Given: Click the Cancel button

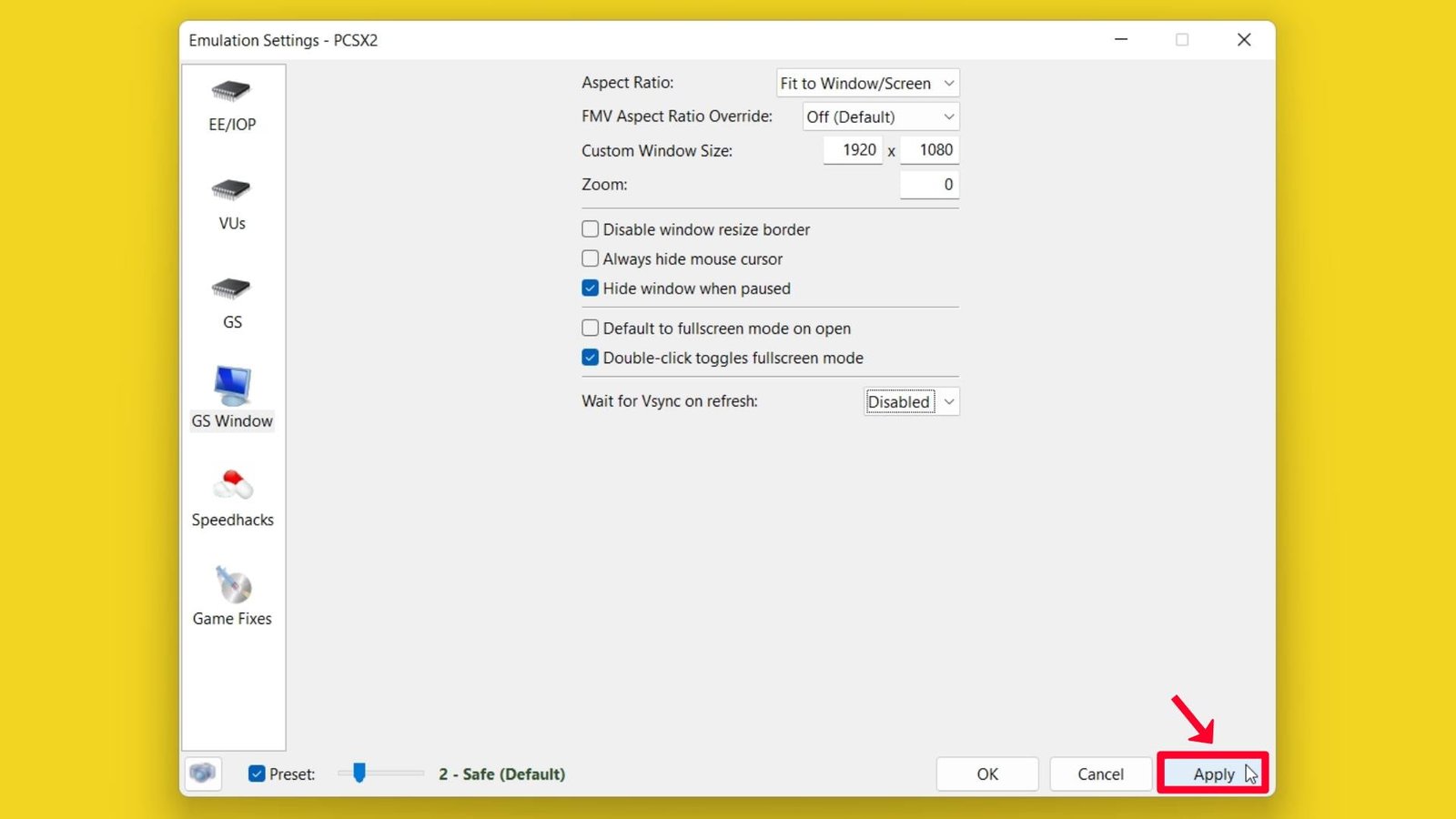Looking at the screenshot, I should coord(1100,773).
